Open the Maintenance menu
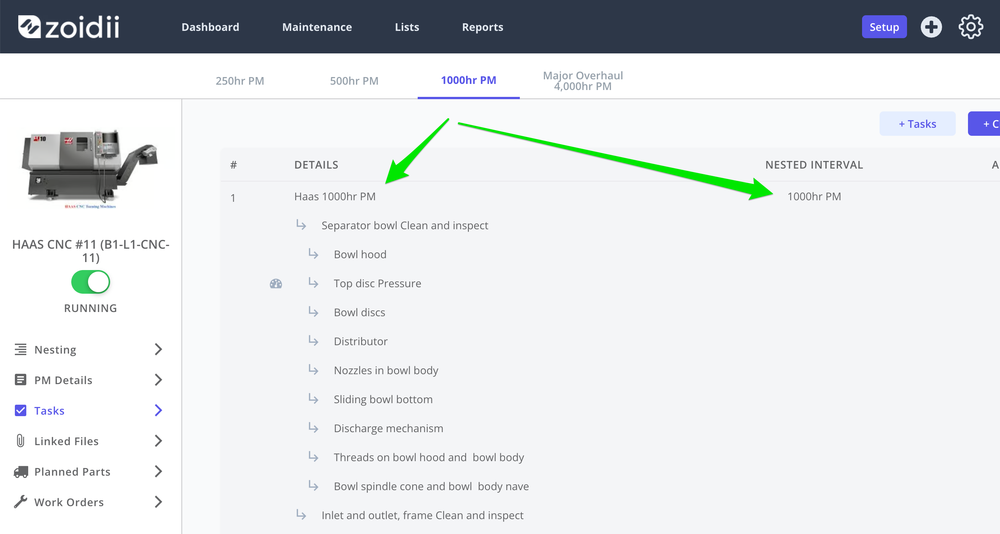Screen dimensions: 1000x534 click(317, 27)
